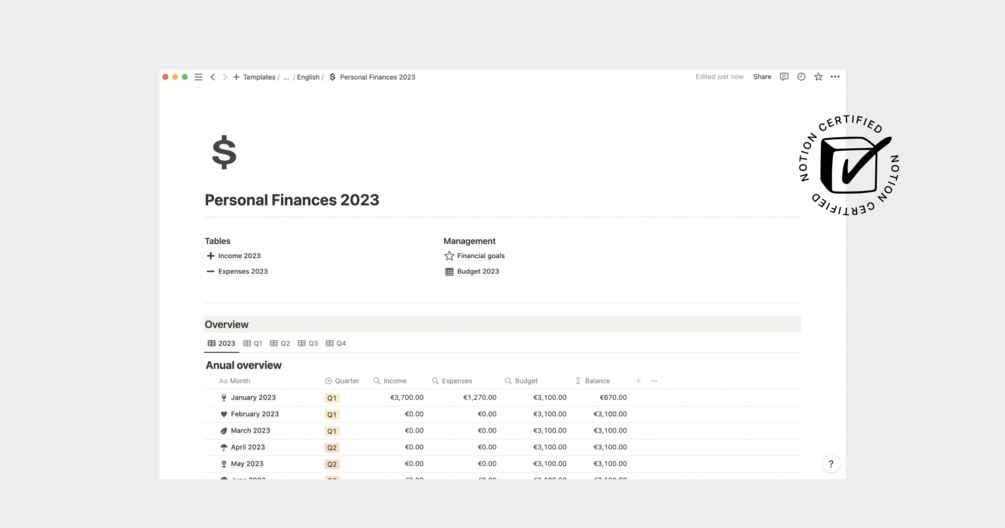Image resolution: width=1005 pixels, height=528 pixels.
Task: Click the leaf icon of March 2023
Action: point(224,431)
